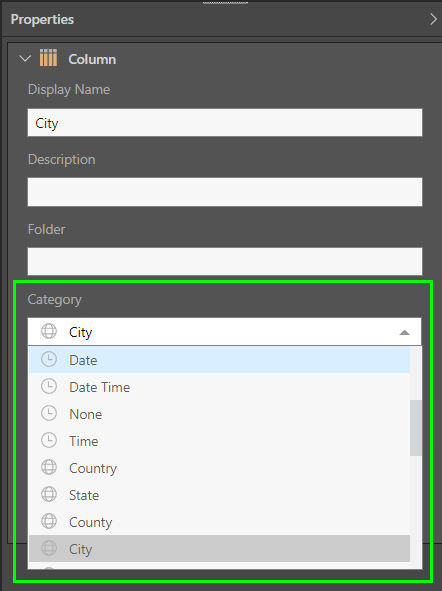Viewport: 442px width, 591px height.
Task: Click the globe icon beside County
Action: point(49,522)
